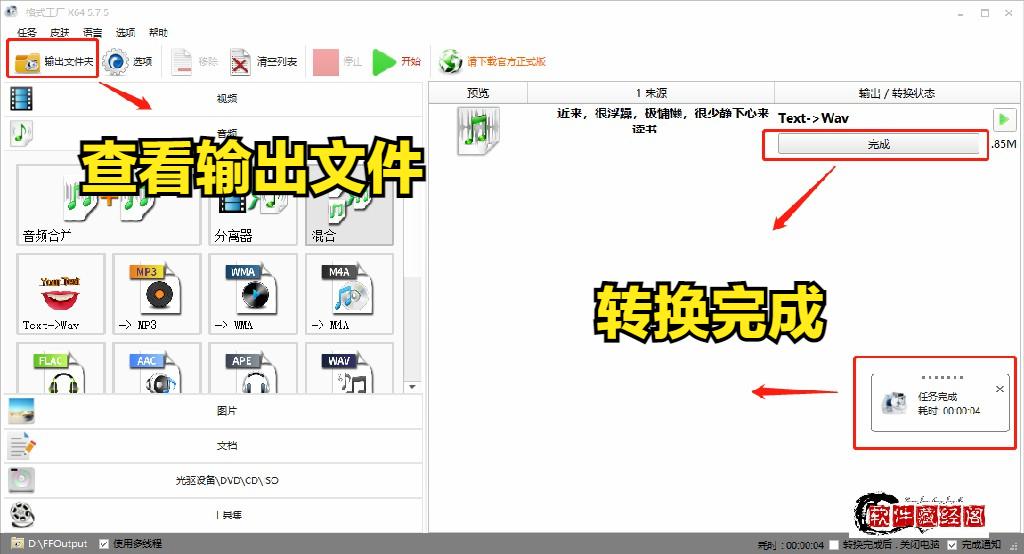Screen dimensions: 1024x554
Task: Toggle the 使用多线程 checkbox
Action: (x=104, y=544)
